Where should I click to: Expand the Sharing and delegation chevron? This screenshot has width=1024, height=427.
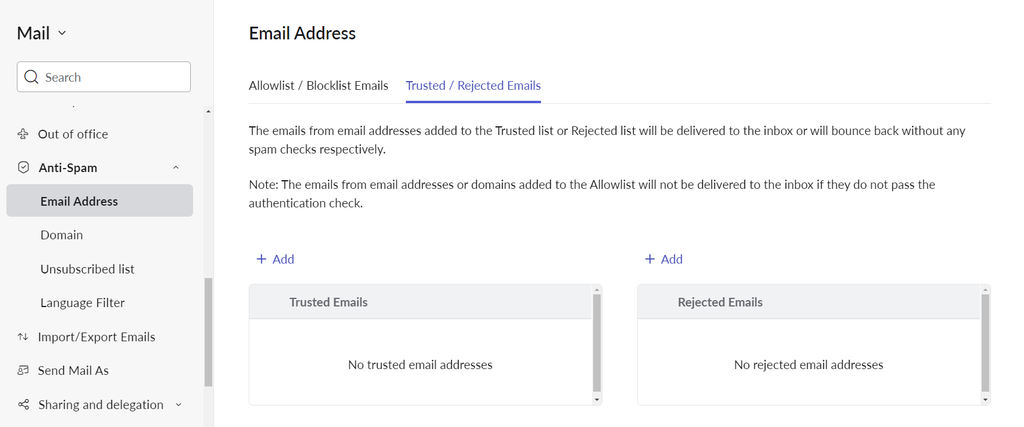pyautogui.click(x=178, y=405)
